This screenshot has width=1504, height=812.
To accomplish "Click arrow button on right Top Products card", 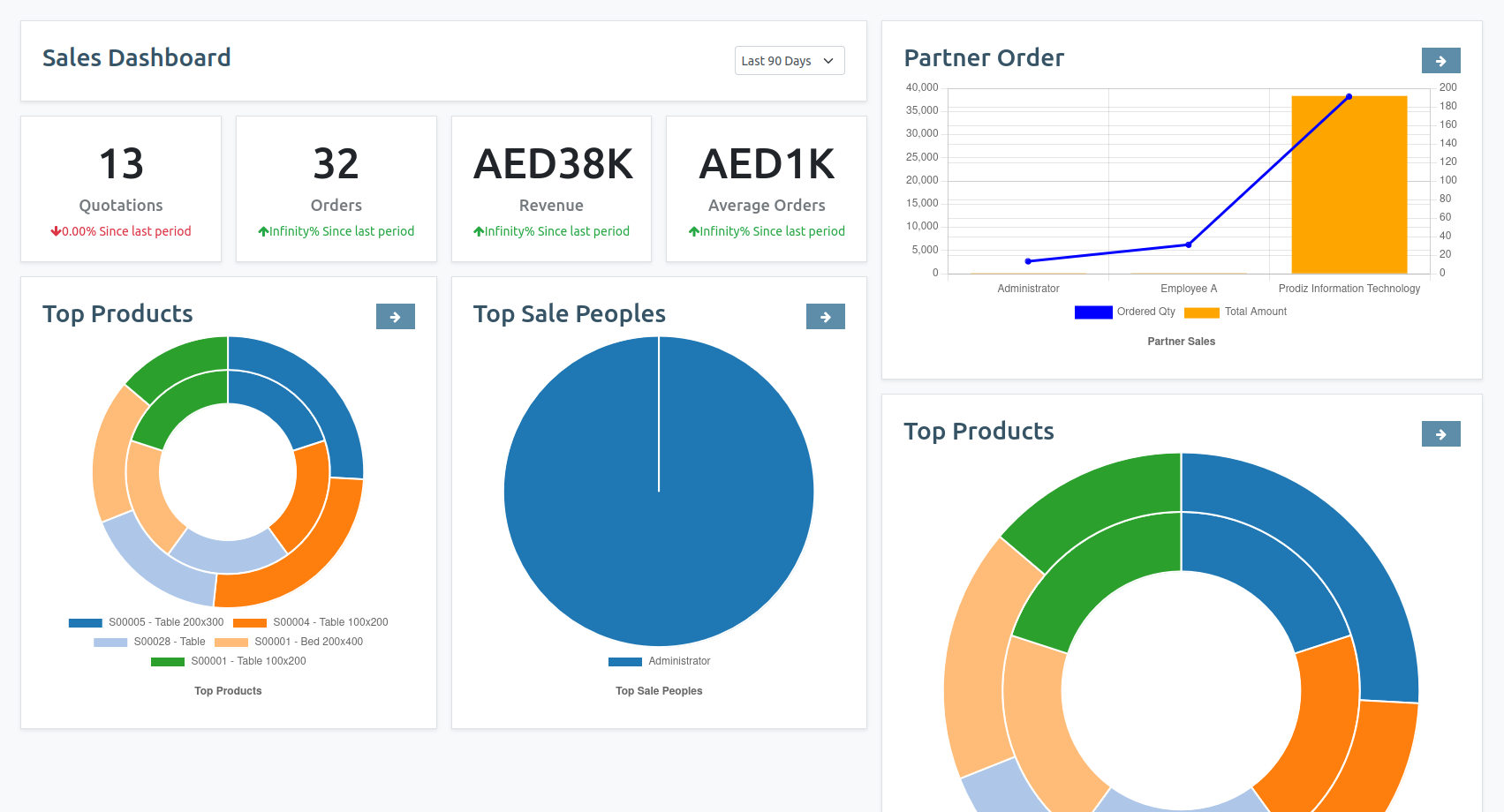I will [1440, 434].
